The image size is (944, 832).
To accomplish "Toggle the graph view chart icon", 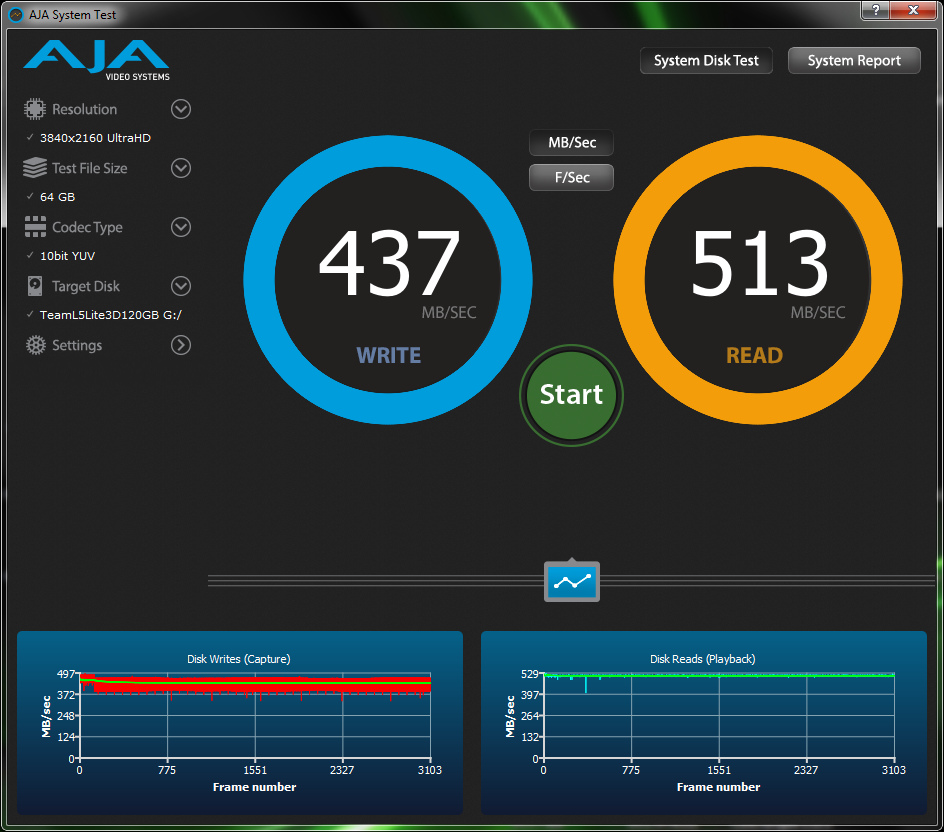I will coord(572,581).
